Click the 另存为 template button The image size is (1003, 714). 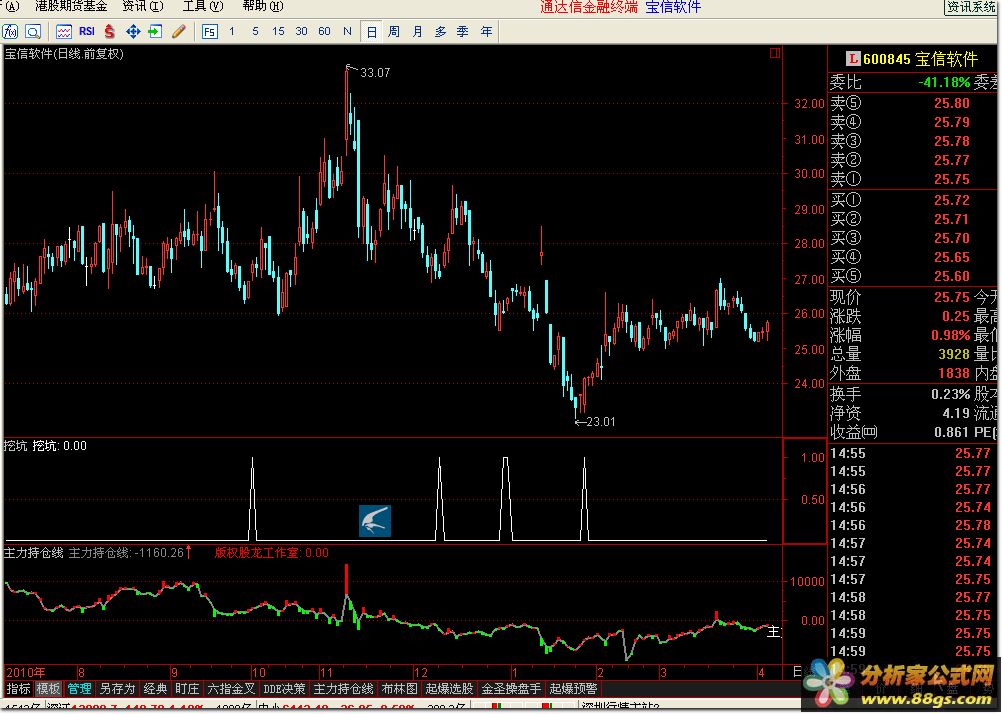[x=117, y=689]
